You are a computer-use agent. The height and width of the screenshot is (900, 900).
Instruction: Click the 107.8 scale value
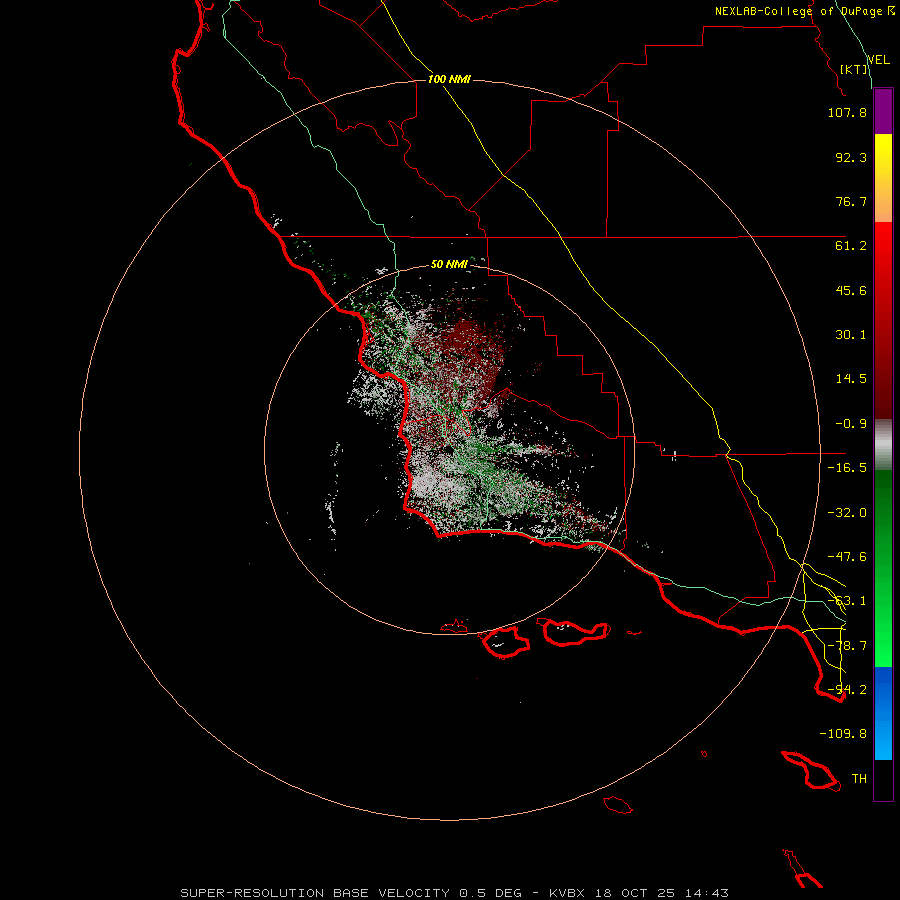click(x=847, y=112)
